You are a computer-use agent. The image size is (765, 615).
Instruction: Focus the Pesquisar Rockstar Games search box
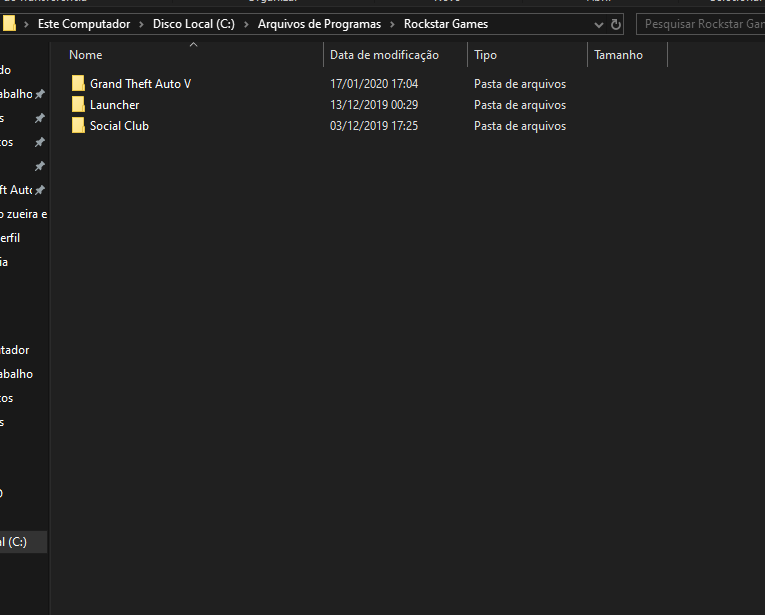click(701, 24)
